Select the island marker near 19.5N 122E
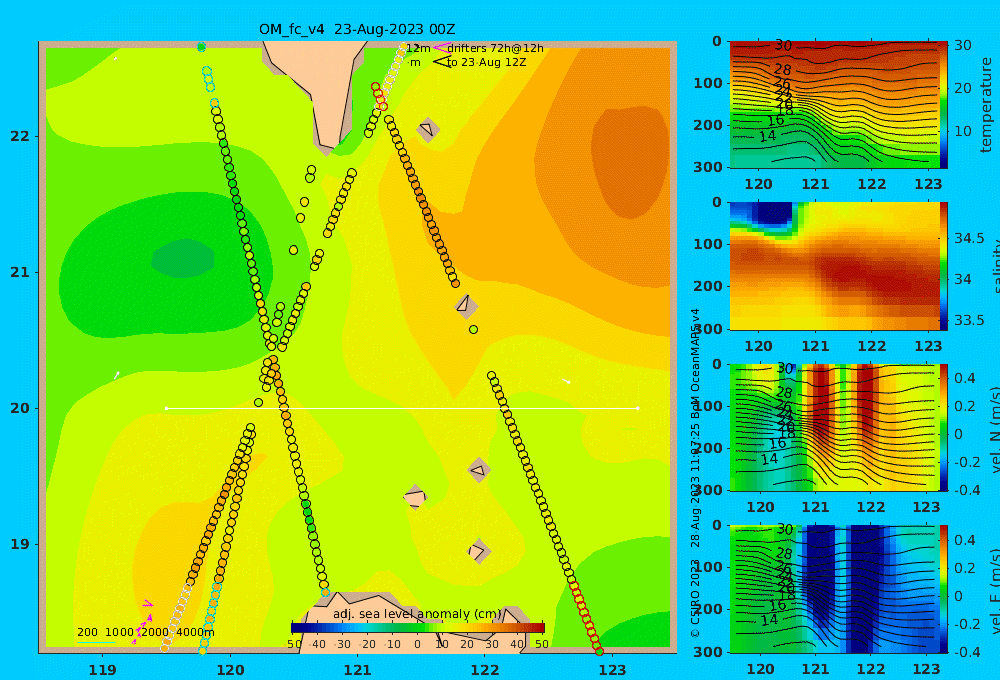This screenshot has height=680, width=1000. 479,471
